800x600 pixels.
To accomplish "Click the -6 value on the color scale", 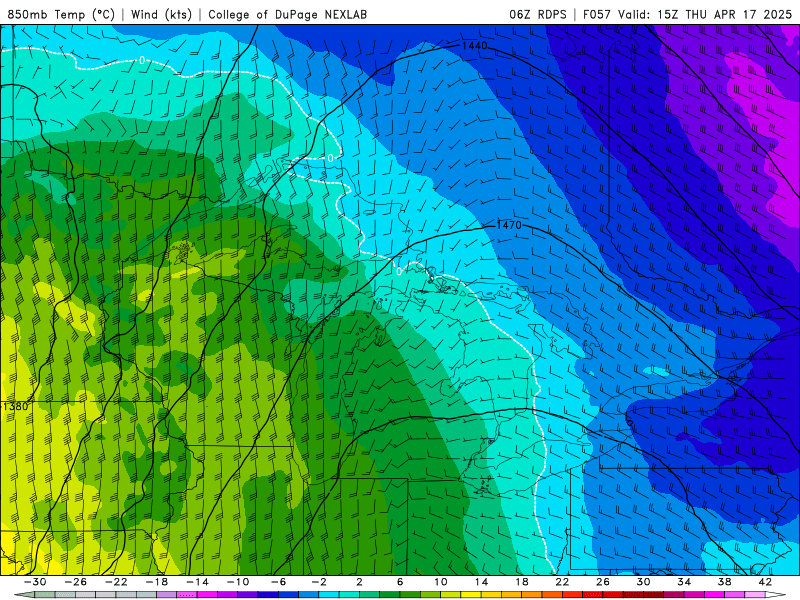I will (x=278, y=582).
